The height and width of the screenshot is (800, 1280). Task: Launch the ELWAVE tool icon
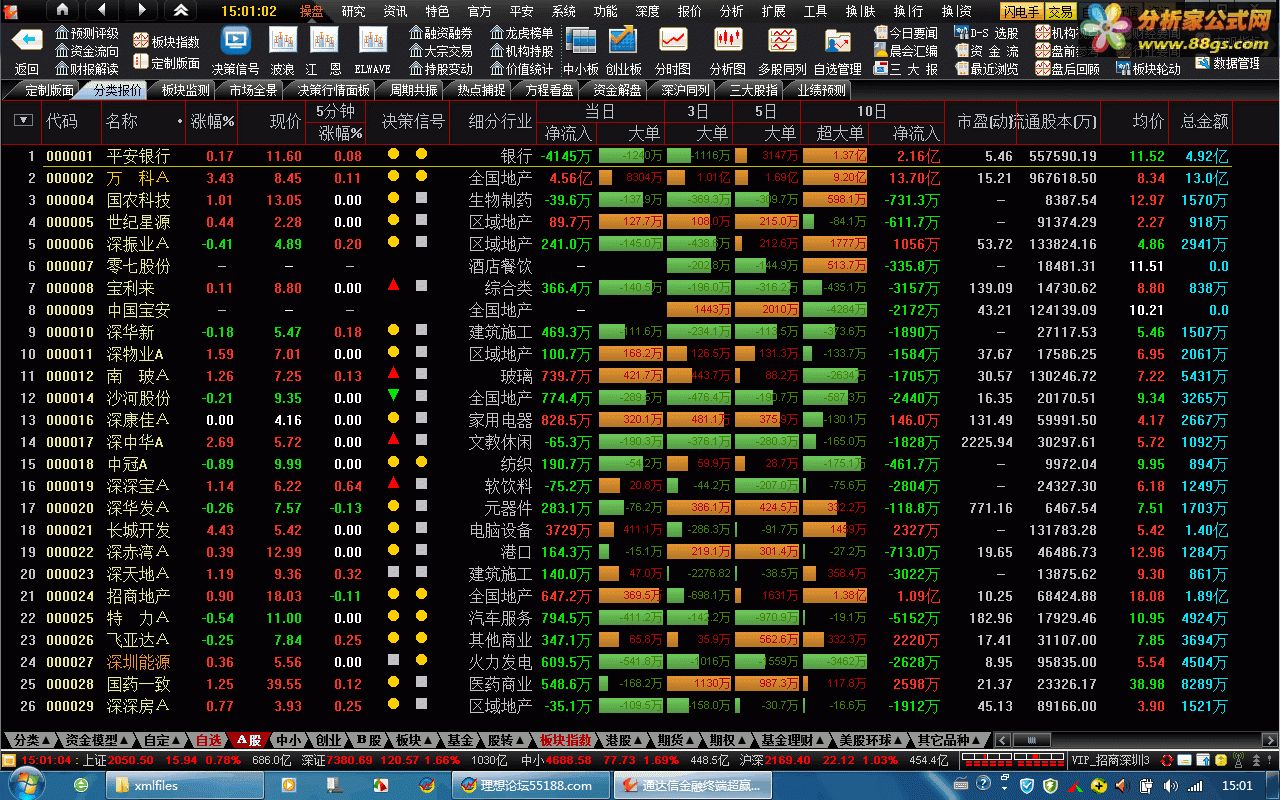(x=373, y=40)
